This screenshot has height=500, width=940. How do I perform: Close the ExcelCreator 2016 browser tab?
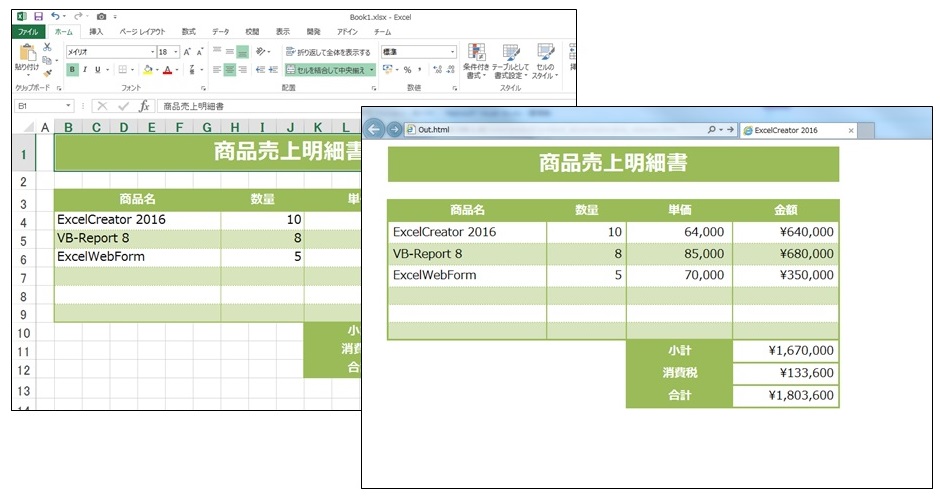click(x=851, y=130)
